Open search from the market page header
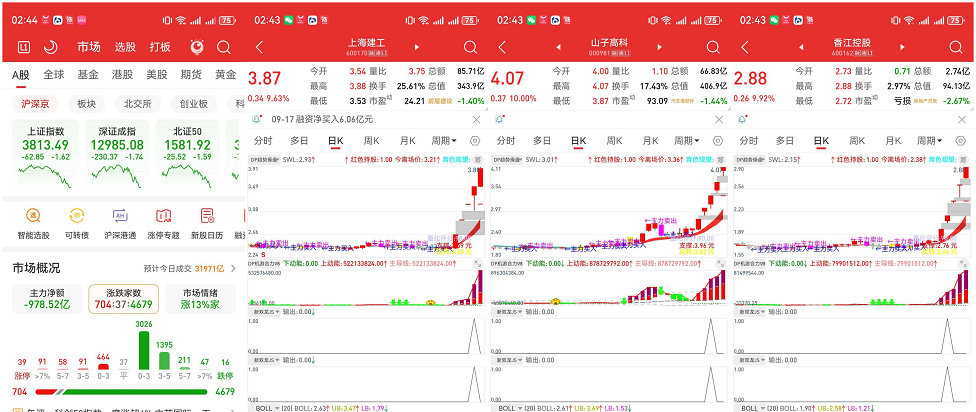Image resolution: width=976 pixels, height=412 pixels. click(x=224, y=47)
